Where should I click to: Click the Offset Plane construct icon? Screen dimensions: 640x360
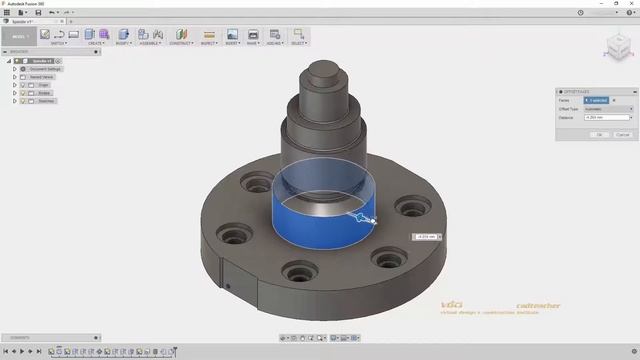(182, 34)
